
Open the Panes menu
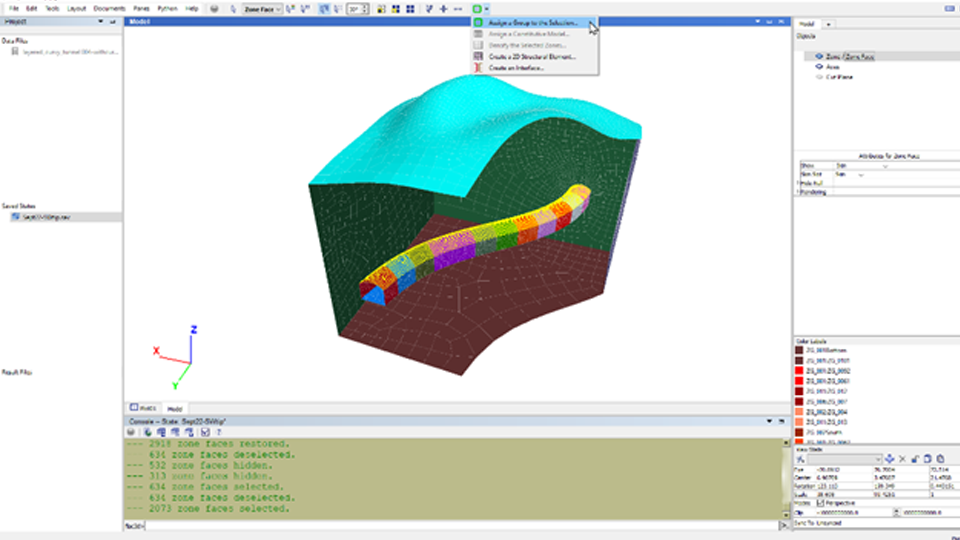click(141, 9)
